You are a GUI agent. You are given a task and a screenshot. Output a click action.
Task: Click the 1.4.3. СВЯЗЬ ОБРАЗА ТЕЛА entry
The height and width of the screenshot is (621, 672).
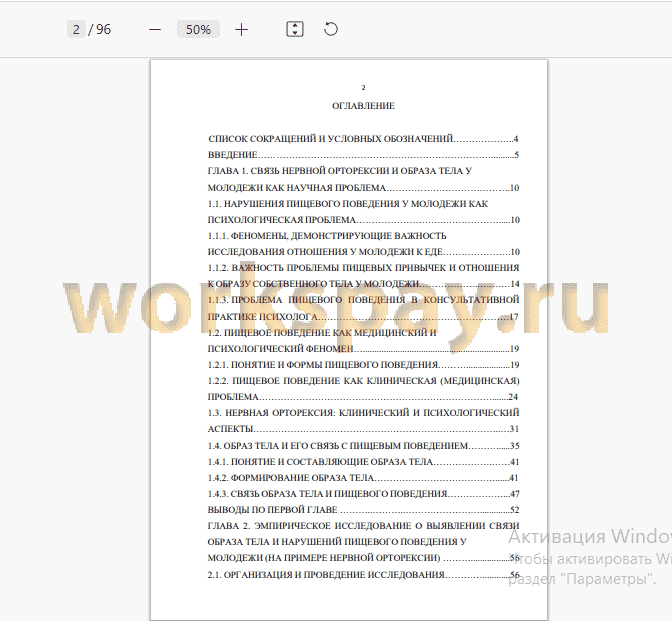coord(363,494)
